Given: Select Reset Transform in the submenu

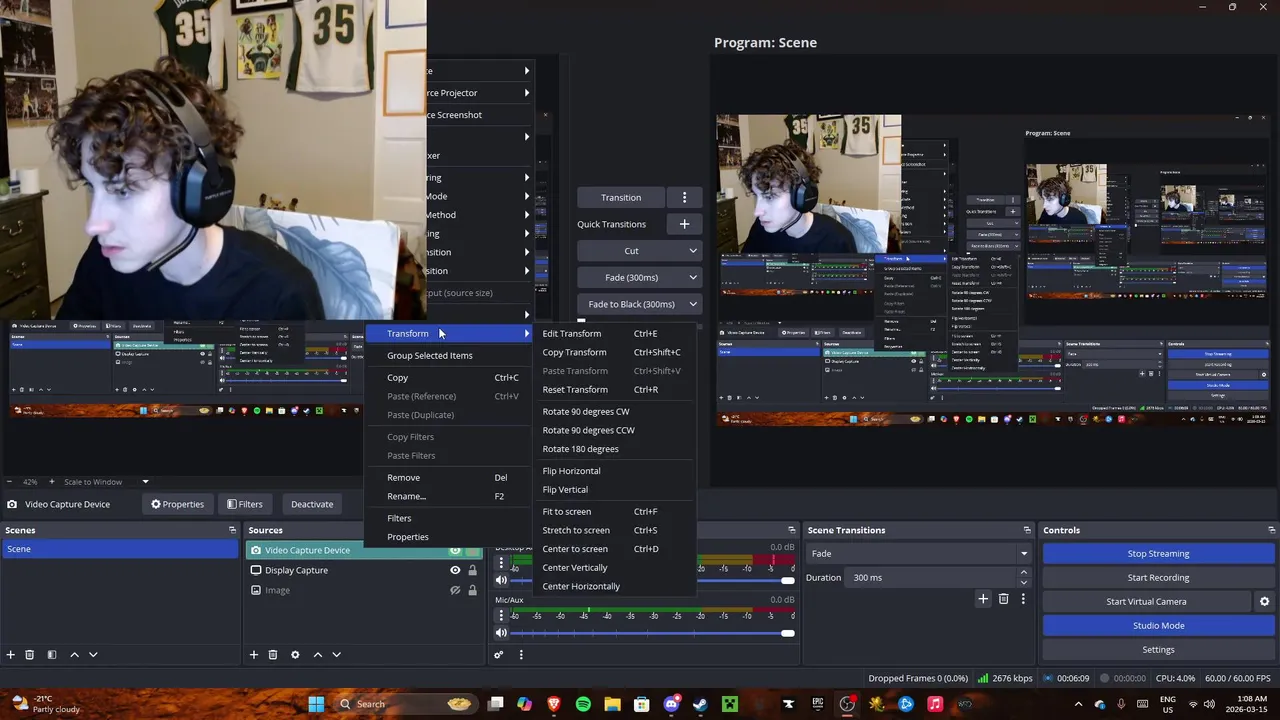Looking at the screenshot, I should [x=575, y=390].
